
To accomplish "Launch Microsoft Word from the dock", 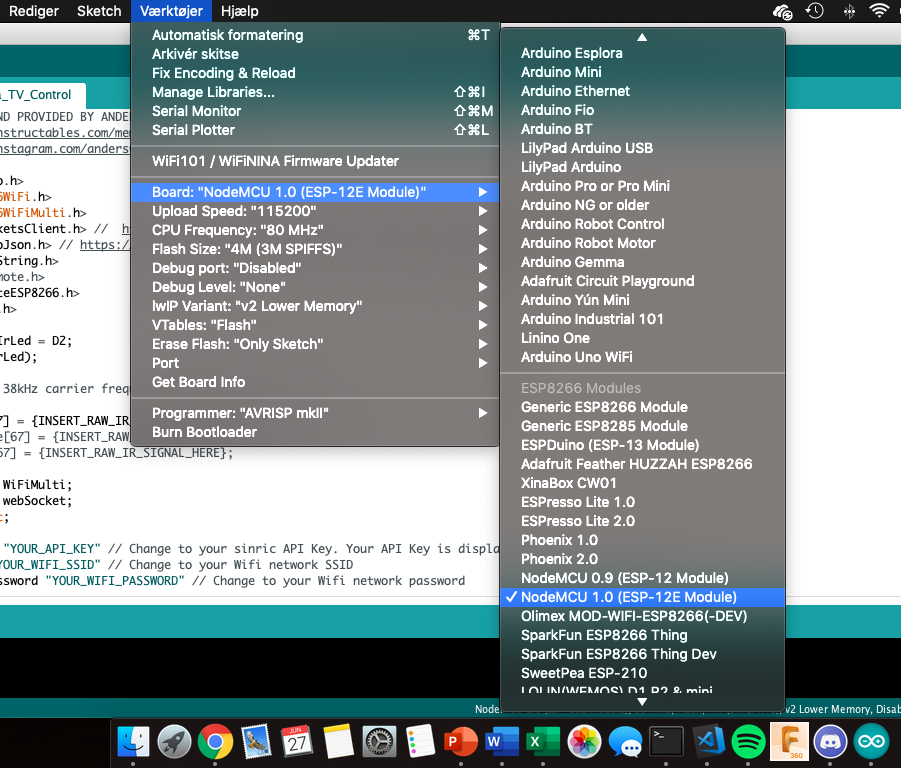I will (502, 742).
